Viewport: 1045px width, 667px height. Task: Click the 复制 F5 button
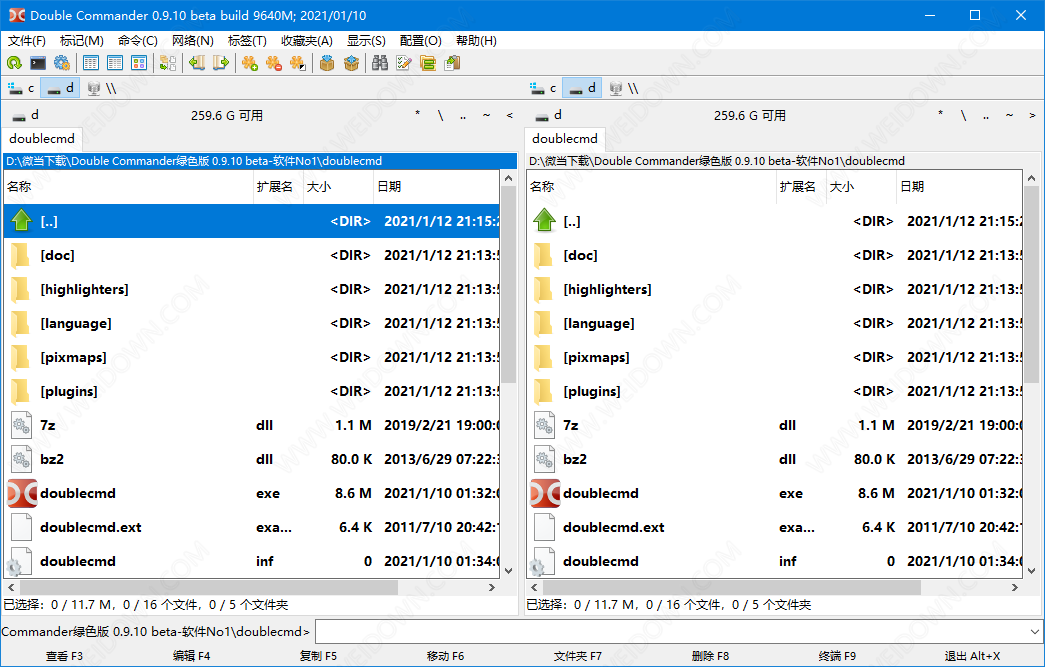319,656
